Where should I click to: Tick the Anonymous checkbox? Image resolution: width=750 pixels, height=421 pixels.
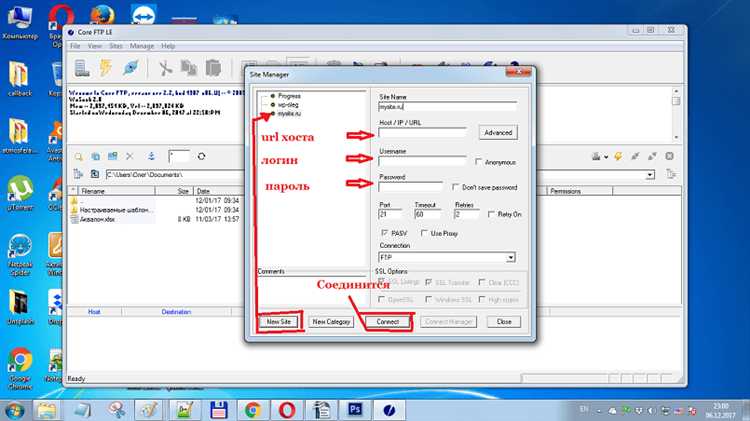point(478,162)
